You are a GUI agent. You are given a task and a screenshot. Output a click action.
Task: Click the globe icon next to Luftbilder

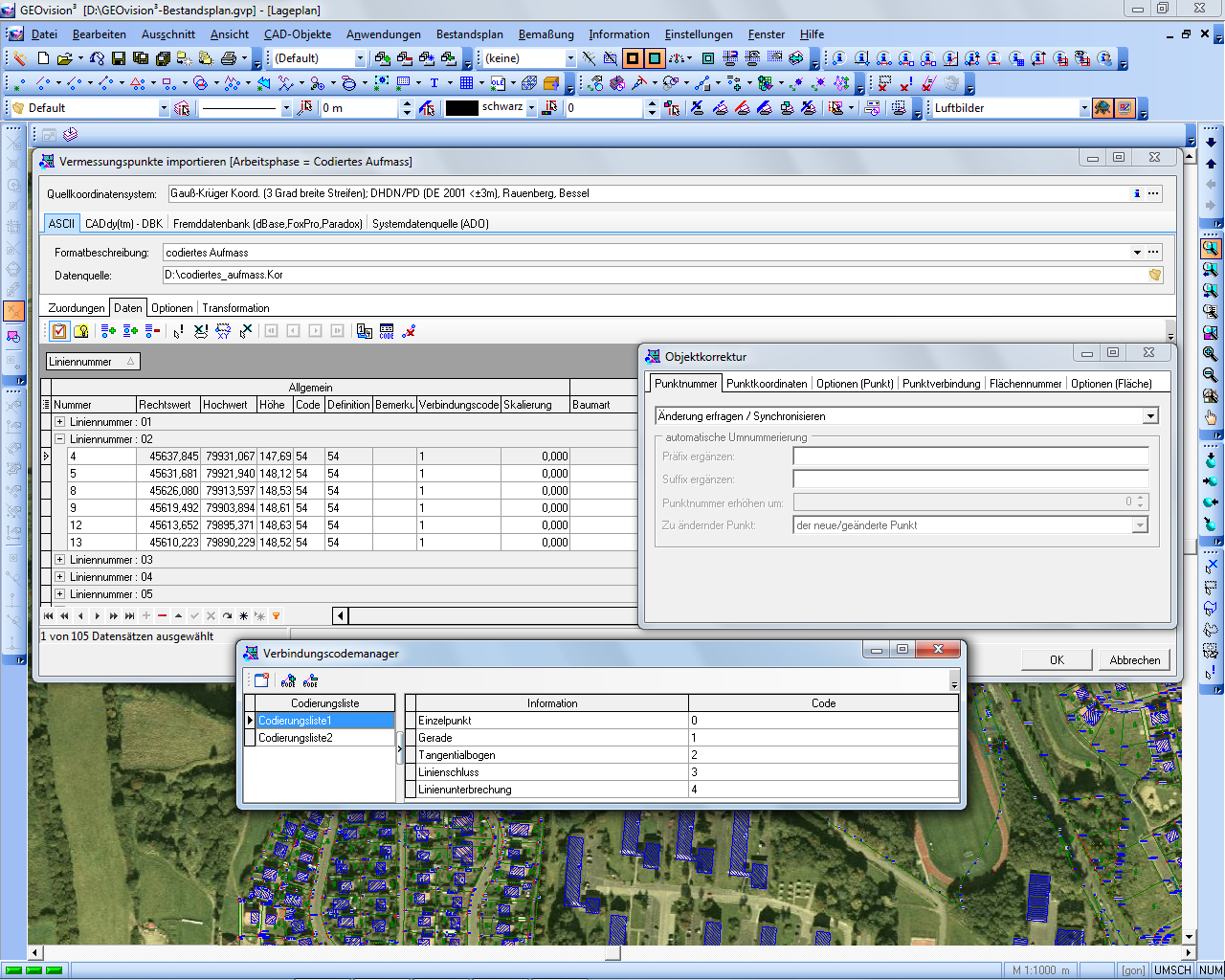[1102, 108]
